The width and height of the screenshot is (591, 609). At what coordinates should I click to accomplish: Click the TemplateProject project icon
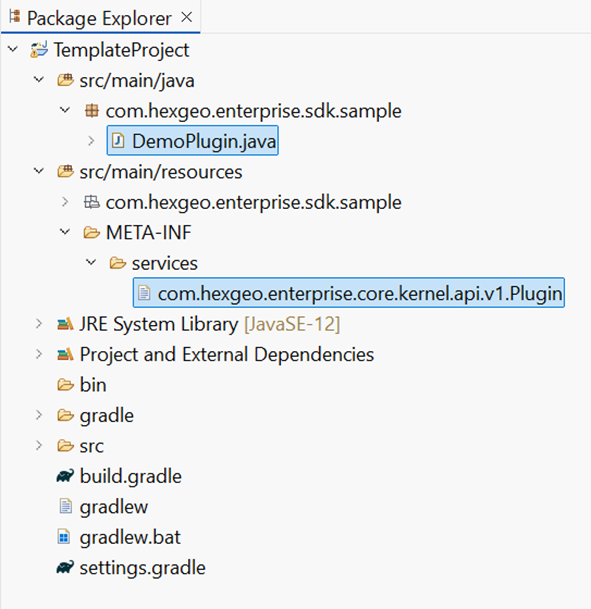(39, 50)
